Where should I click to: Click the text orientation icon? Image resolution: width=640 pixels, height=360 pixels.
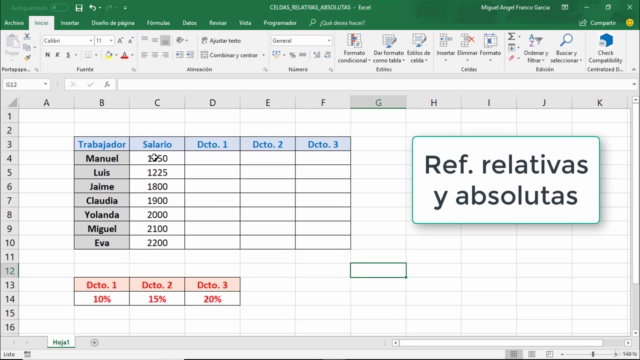pos(180,40)
